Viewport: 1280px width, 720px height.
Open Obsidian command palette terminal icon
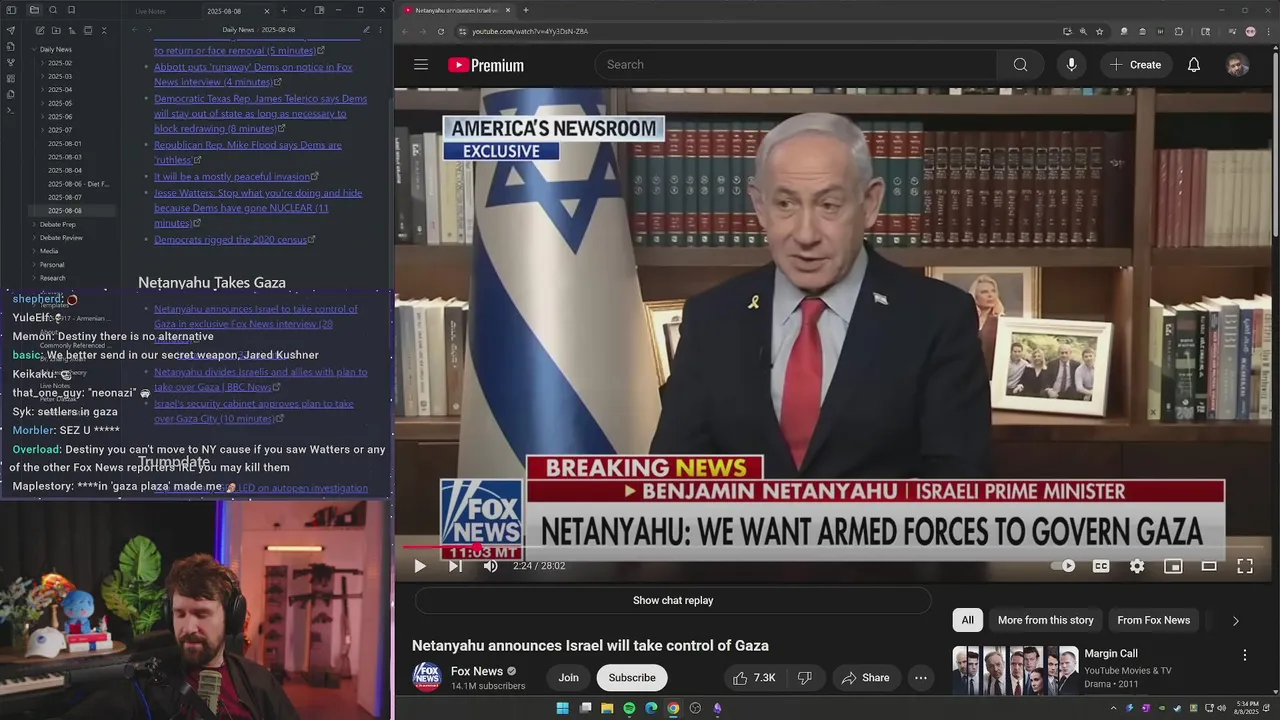(11, 110)
